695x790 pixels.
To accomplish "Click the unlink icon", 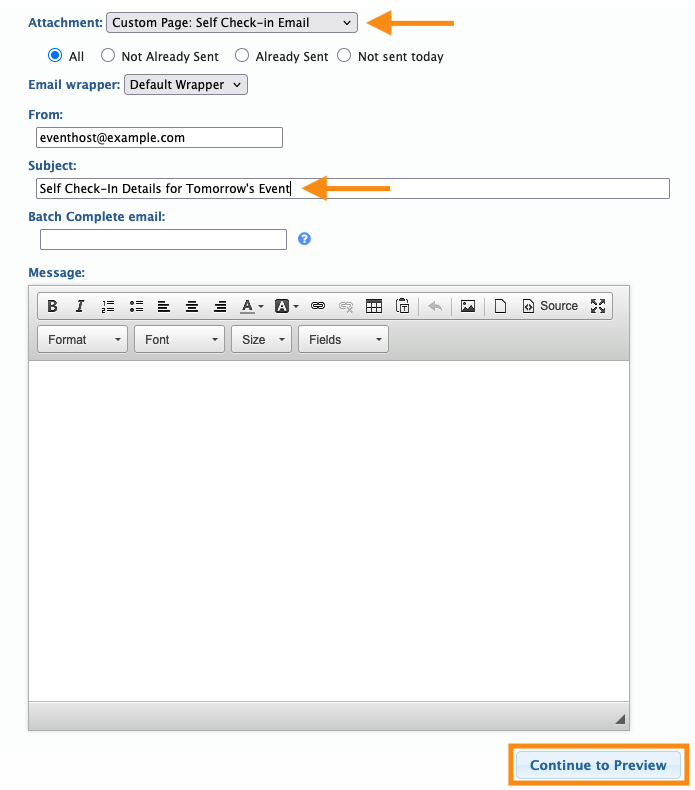I will 346,306.
